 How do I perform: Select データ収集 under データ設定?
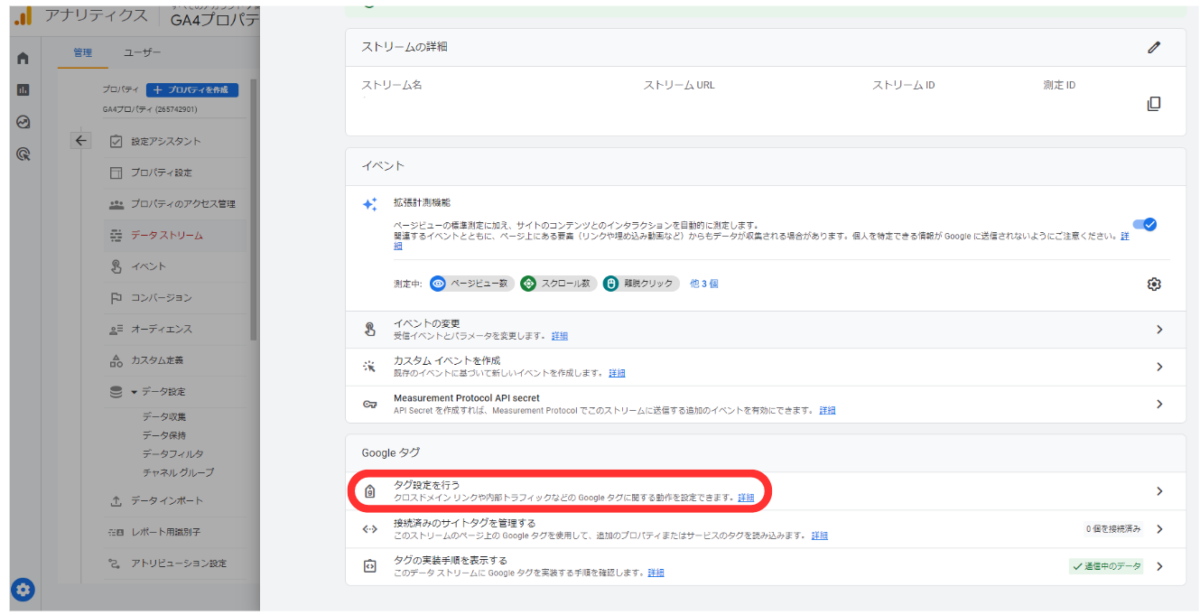tap(164, 416)
